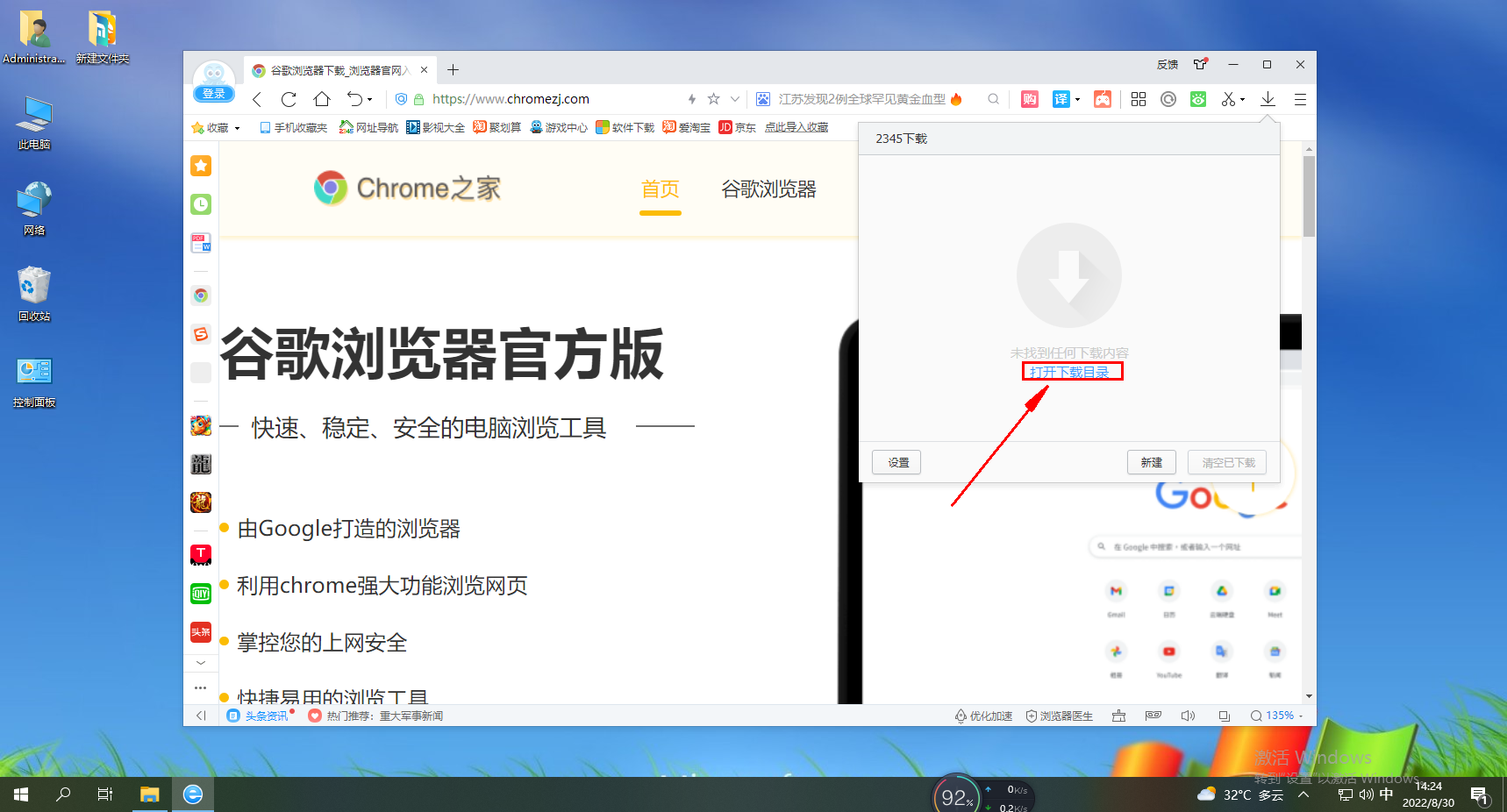Click the scissors screenshot tool

coord(1228,99)
